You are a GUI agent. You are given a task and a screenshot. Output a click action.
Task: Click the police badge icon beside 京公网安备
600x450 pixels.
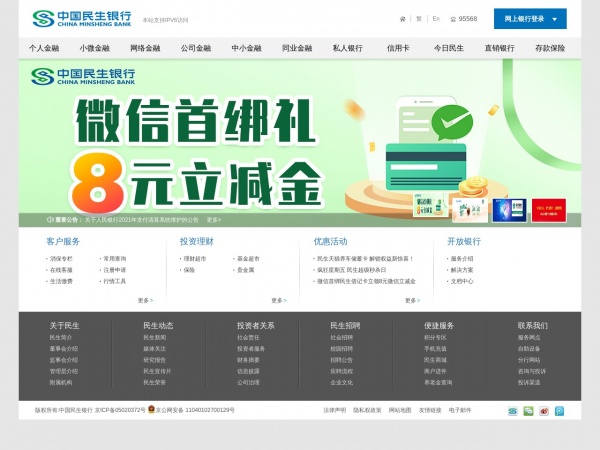(x=152, y=410)
